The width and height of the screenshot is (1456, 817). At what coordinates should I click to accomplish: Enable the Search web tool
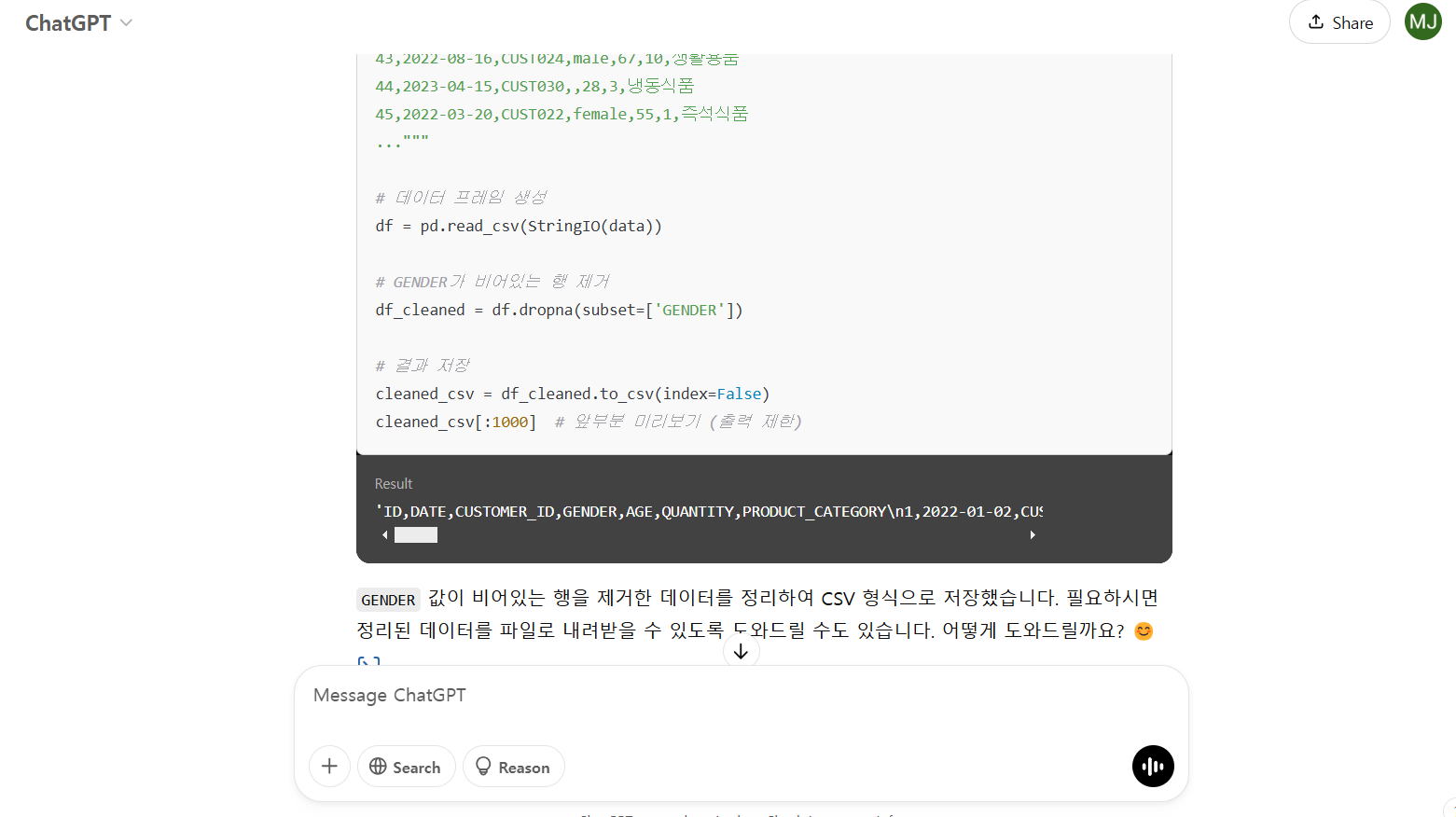[406, 767]
